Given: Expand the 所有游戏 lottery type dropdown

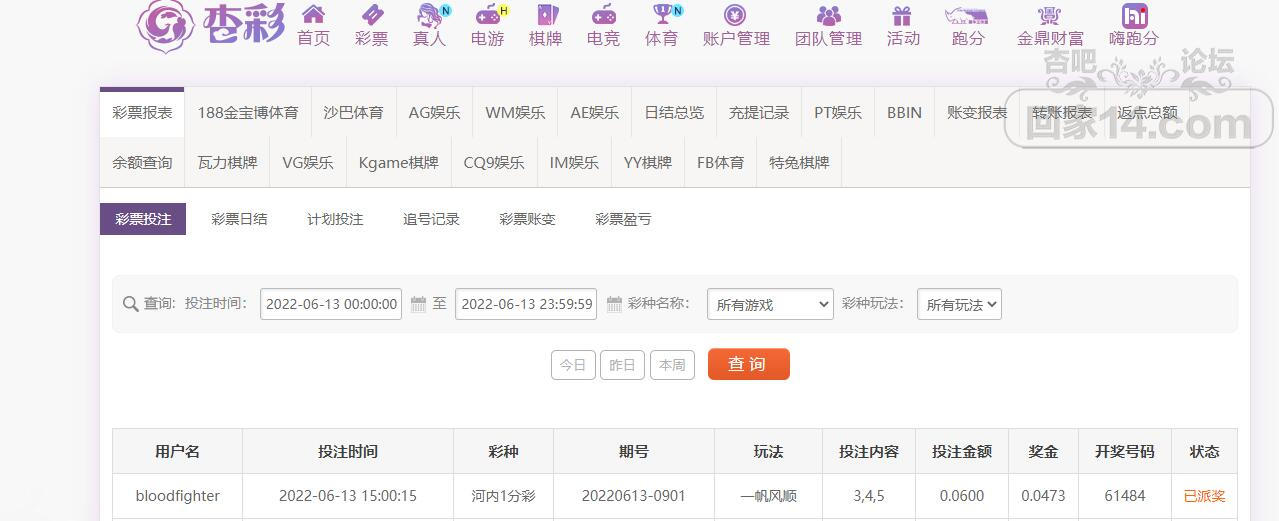Looking at the screenshot, I should click(x=770, y=305).
